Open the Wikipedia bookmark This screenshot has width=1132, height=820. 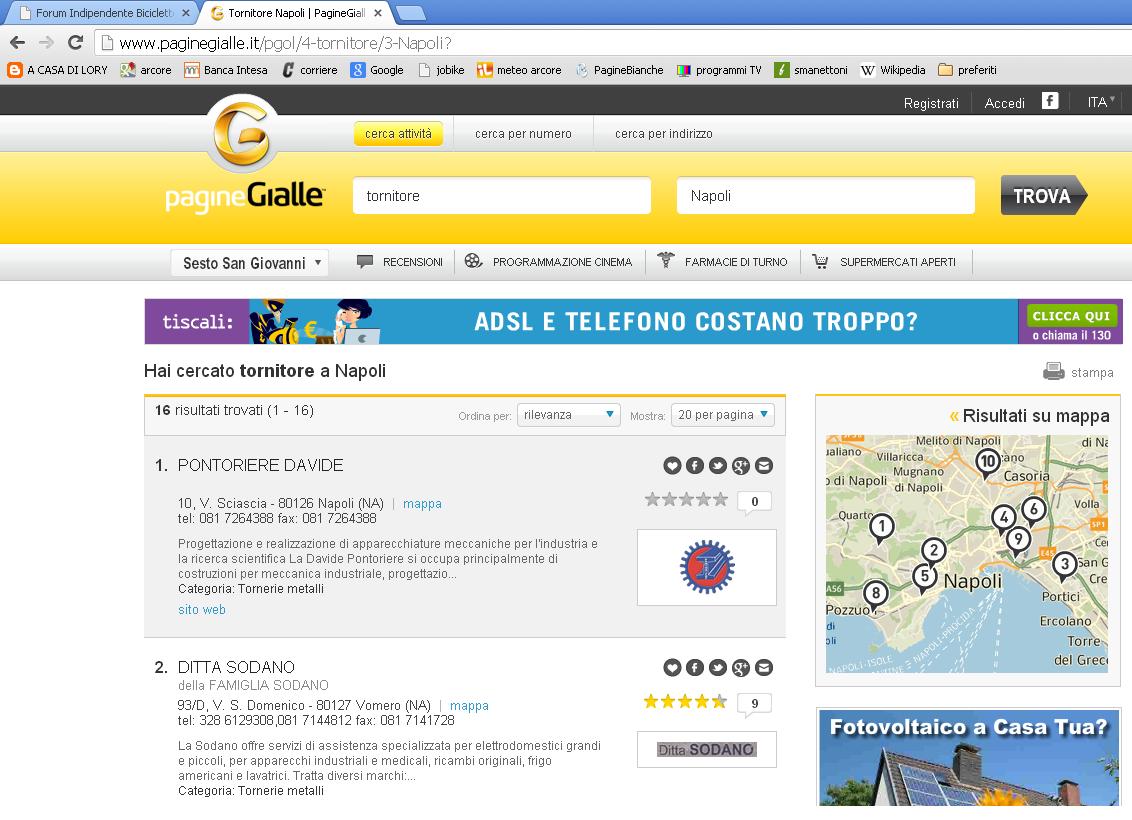893,70
